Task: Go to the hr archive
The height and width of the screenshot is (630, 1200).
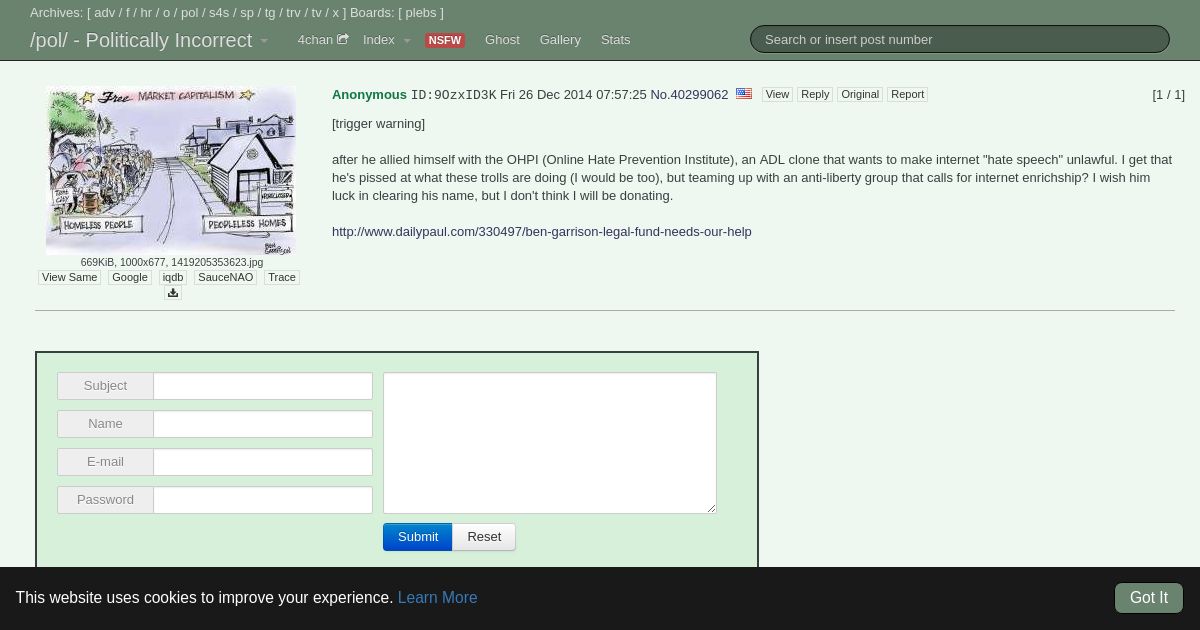Action: (147, 13)
